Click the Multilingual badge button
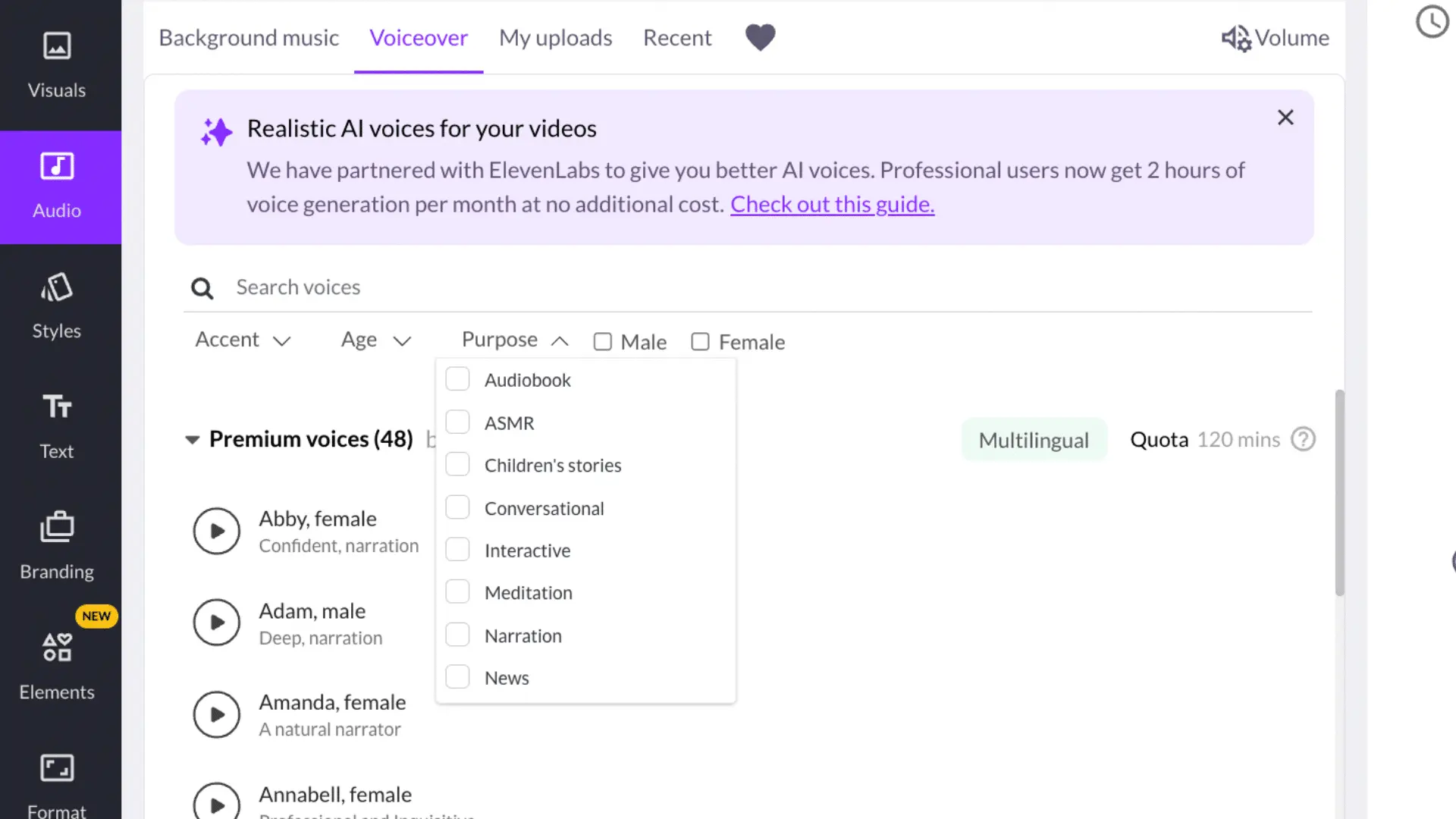The image size is (1456, 819). [x=1033, y=440]
